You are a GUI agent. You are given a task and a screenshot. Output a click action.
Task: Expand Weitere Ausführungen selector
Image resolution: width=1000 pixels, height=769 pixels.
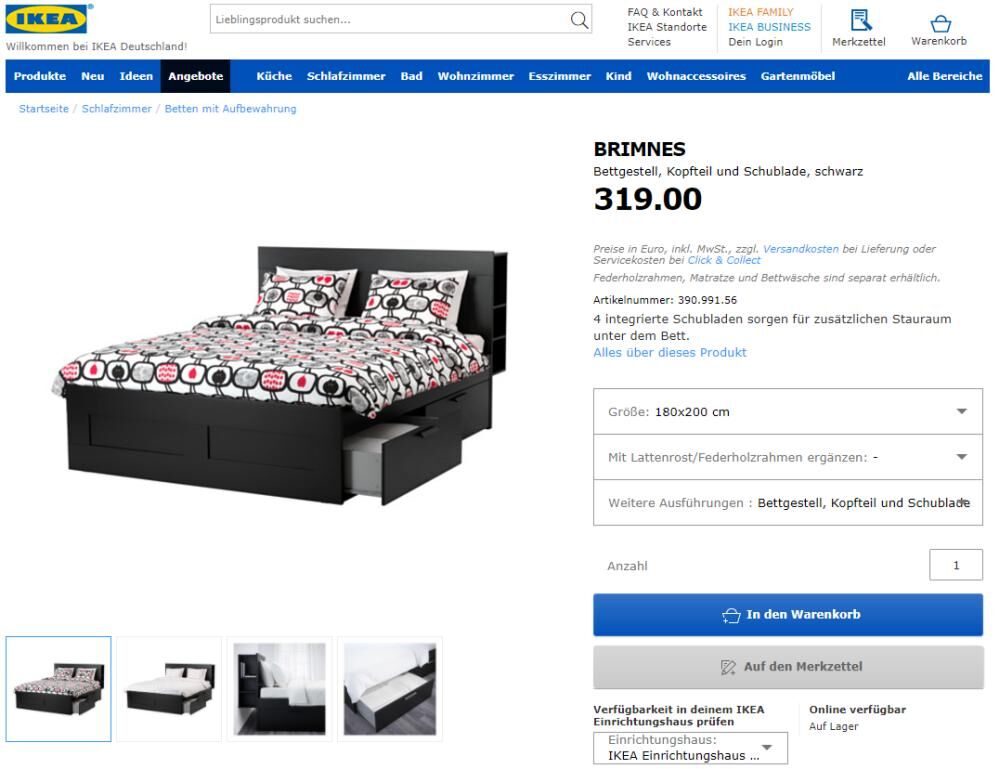tap(788, 502)
